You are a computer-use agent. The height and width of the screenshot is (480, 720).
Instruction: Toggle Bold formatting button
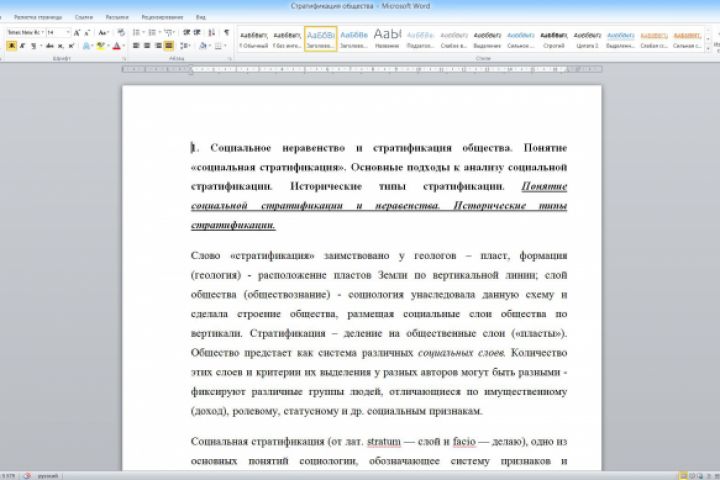pyautogui.click(x=11, y=45)
